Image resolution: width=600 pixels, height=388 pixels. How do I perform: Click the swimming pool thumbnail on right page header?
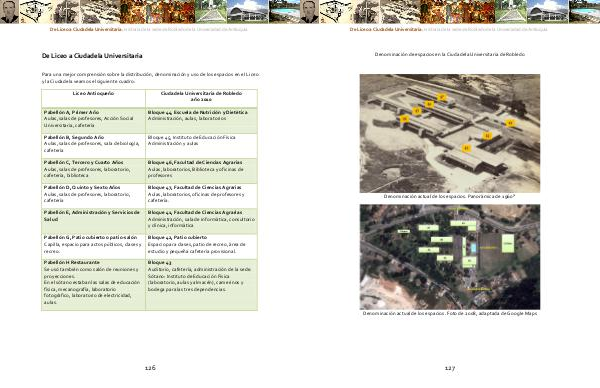coord(584,11)
